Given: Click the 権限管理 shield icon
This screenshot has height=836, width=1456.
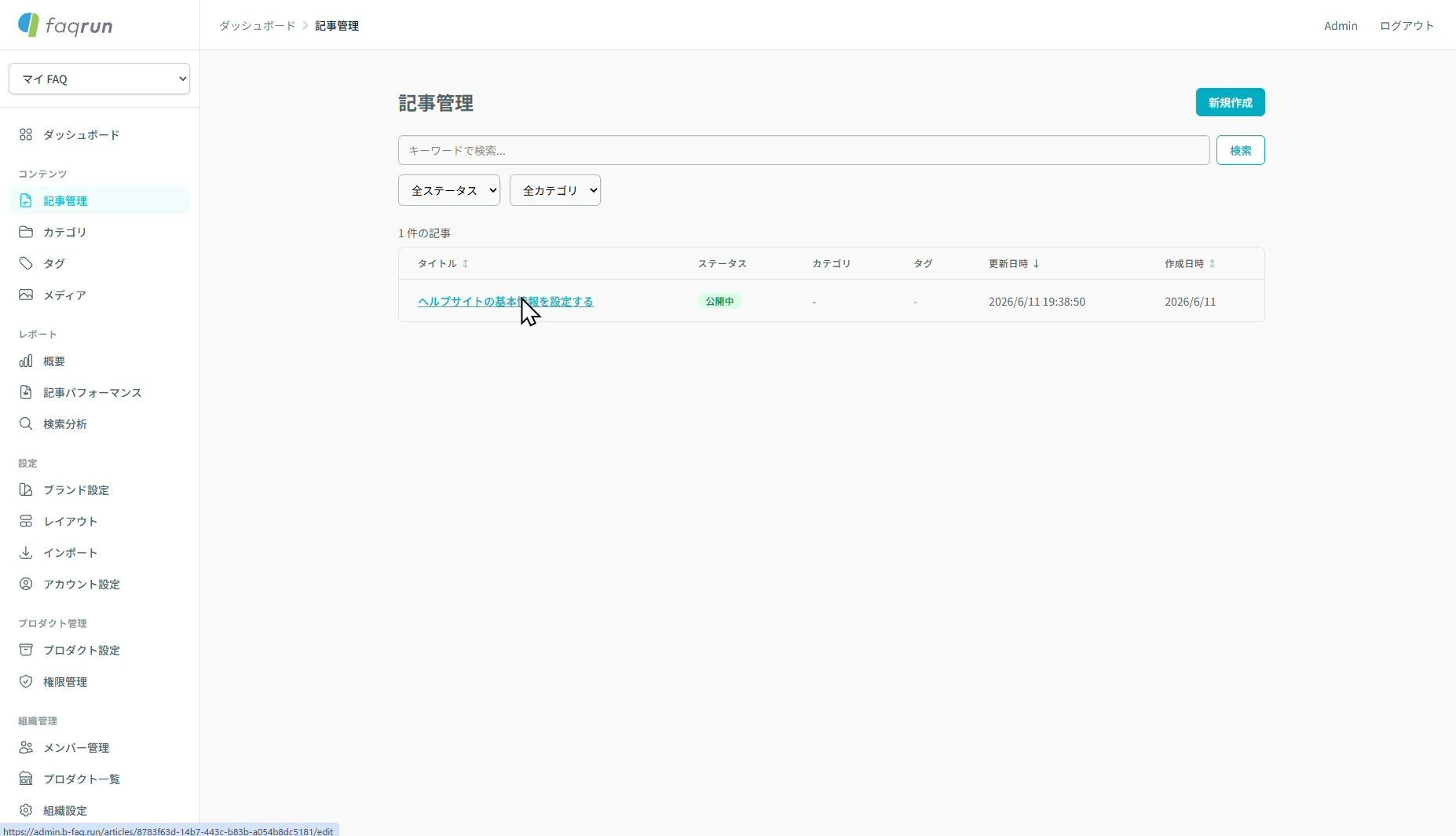Looking at the screenshot, I should click(26, 681).
